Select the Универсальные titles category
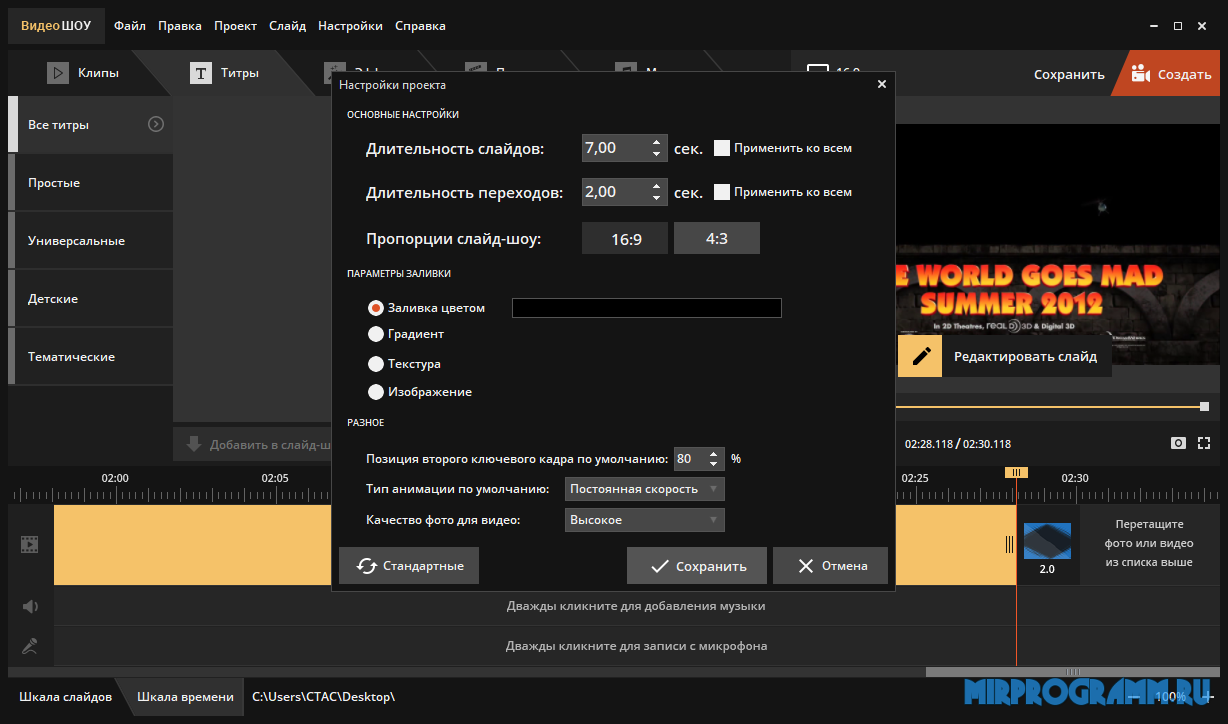This screenshot has height=724, width=1228. [90, 241]
